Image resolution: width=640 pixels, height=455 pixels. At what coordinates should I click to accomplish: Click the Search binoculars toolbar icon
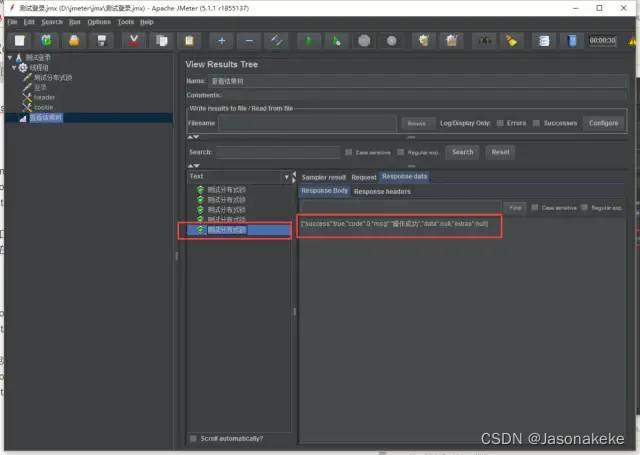tap(484, 40)
